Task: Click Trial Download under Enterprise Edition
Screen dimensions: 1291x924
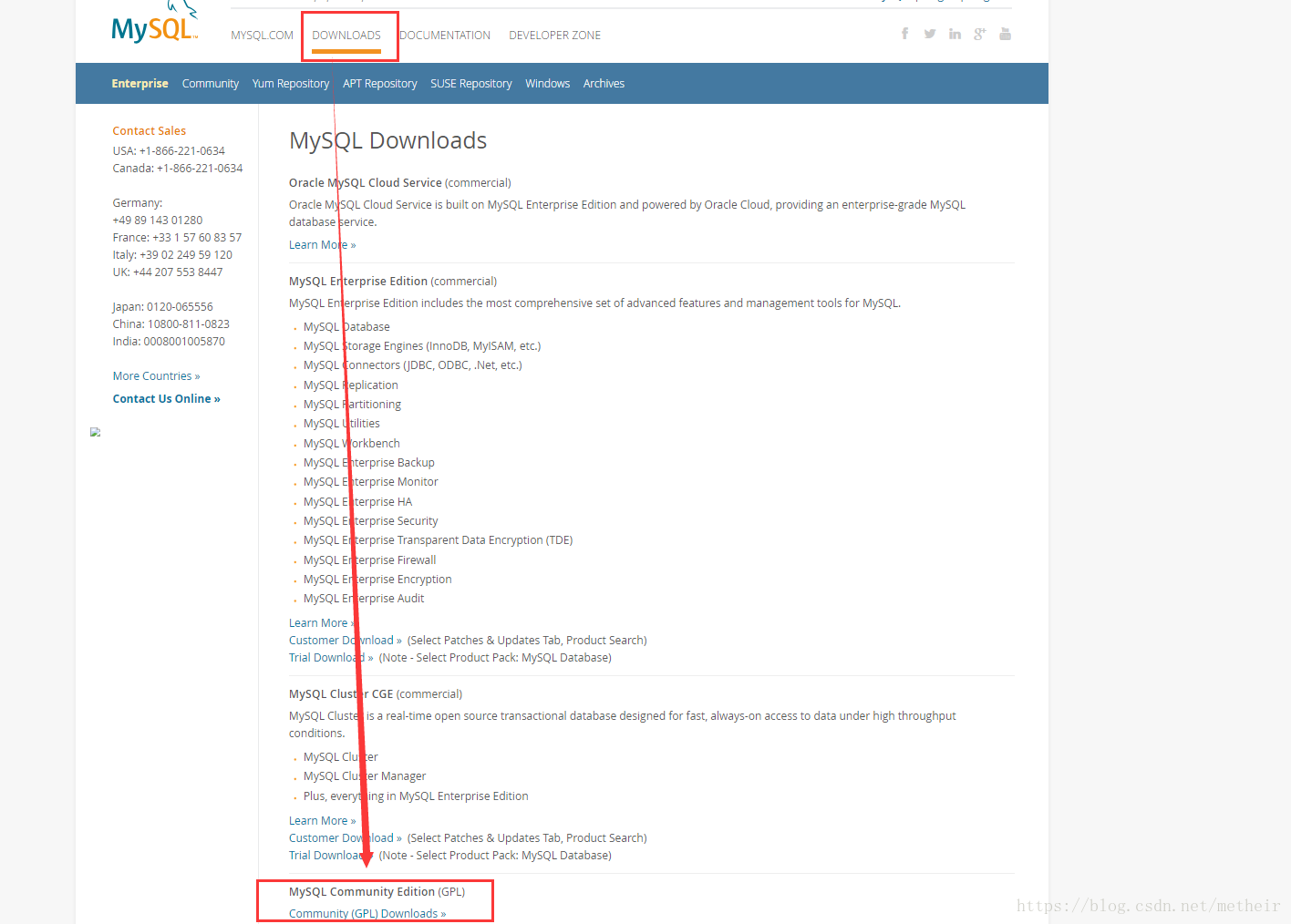Action: 331,658
